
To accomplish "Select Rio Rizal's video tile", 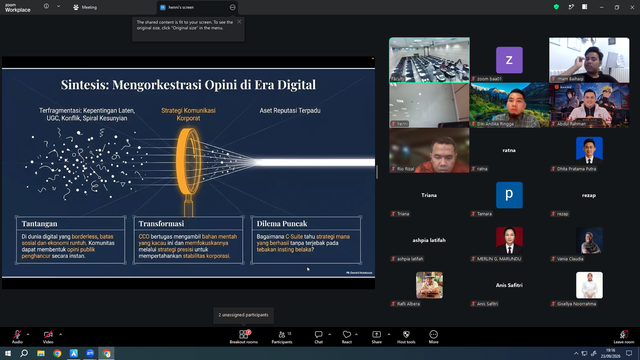I will pos(429,150).
